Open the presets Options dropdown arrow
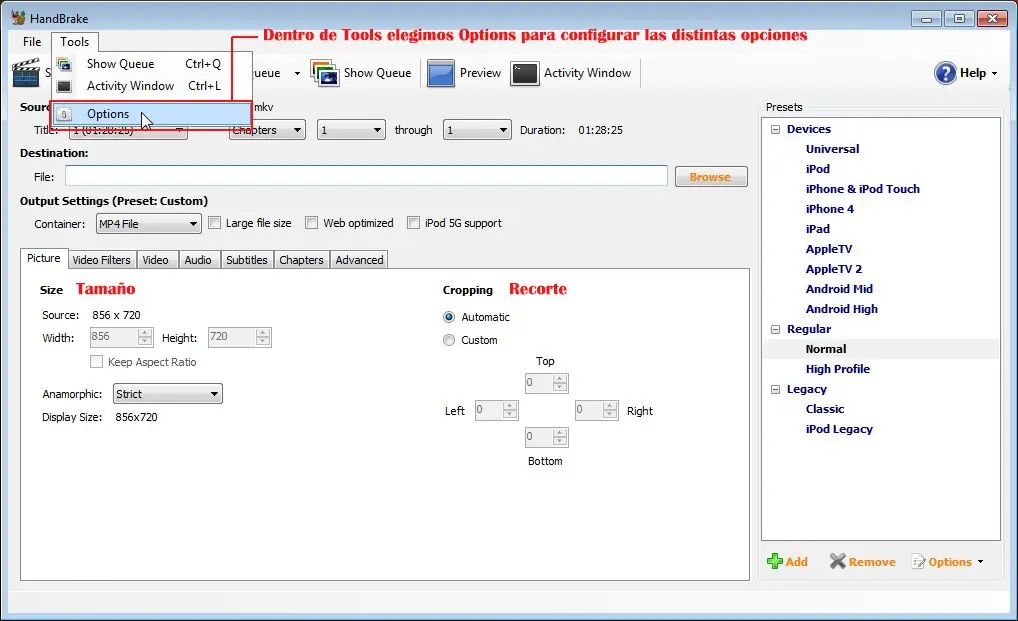The image size is (1018, 621). point(980,562)
